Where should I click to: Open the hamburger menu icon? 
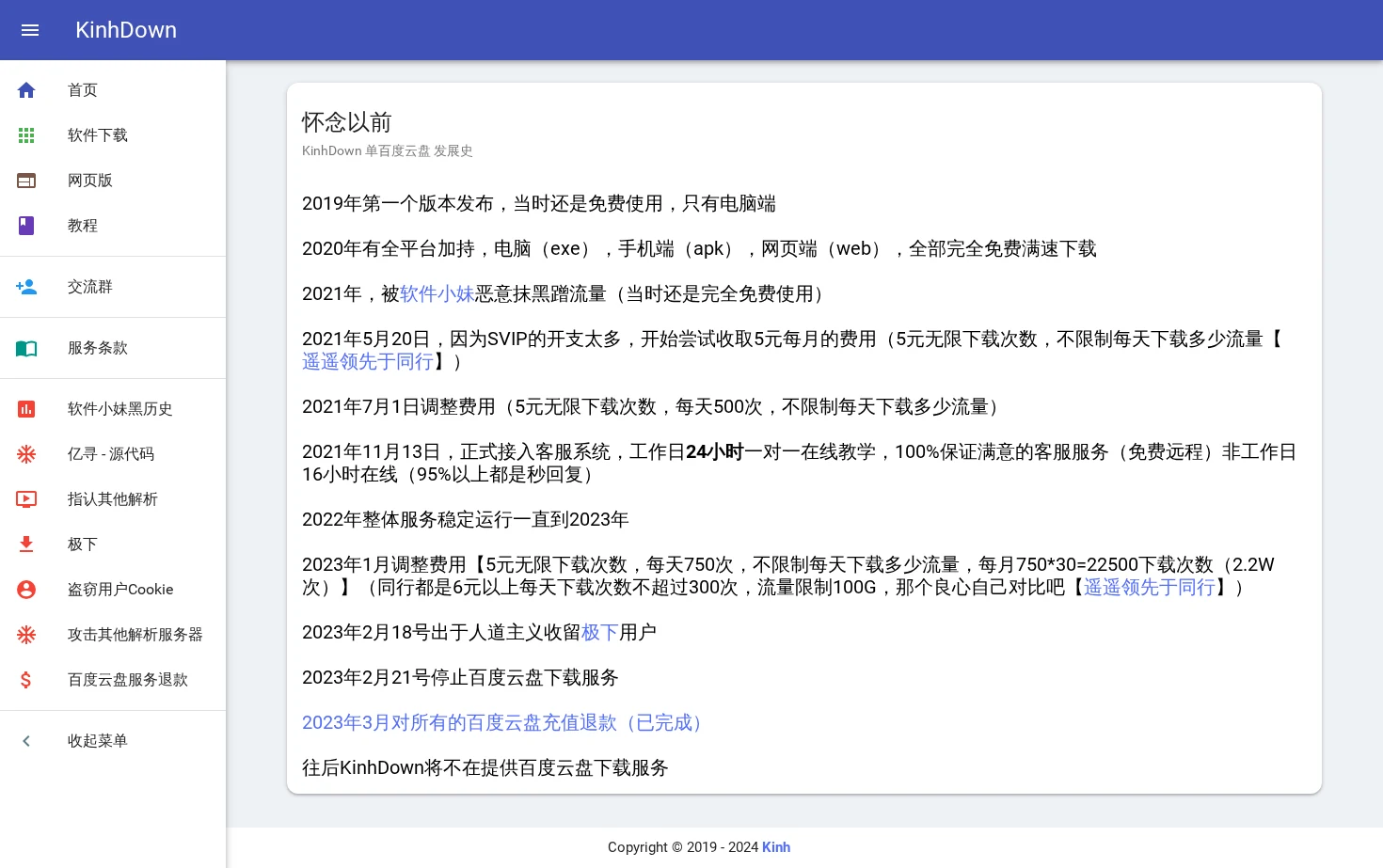point(30,30)
